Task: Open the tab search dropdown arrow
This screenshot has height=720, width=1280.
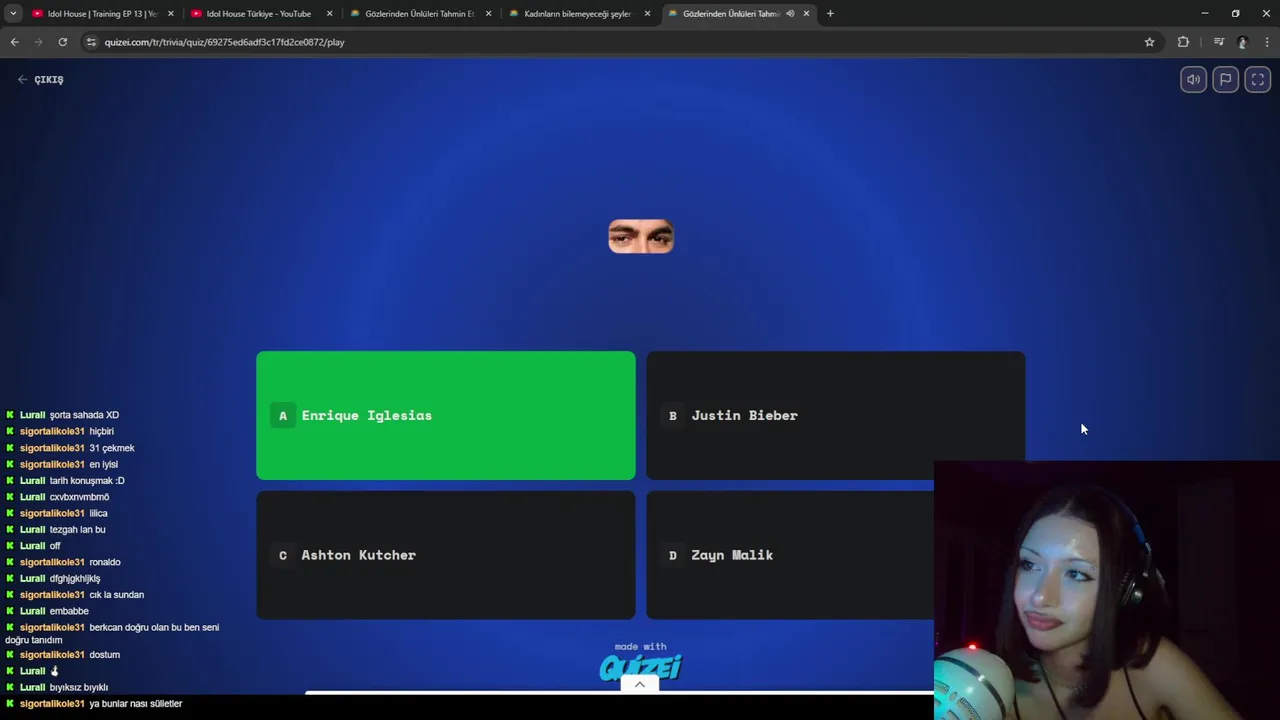Action: pos(13,14)
